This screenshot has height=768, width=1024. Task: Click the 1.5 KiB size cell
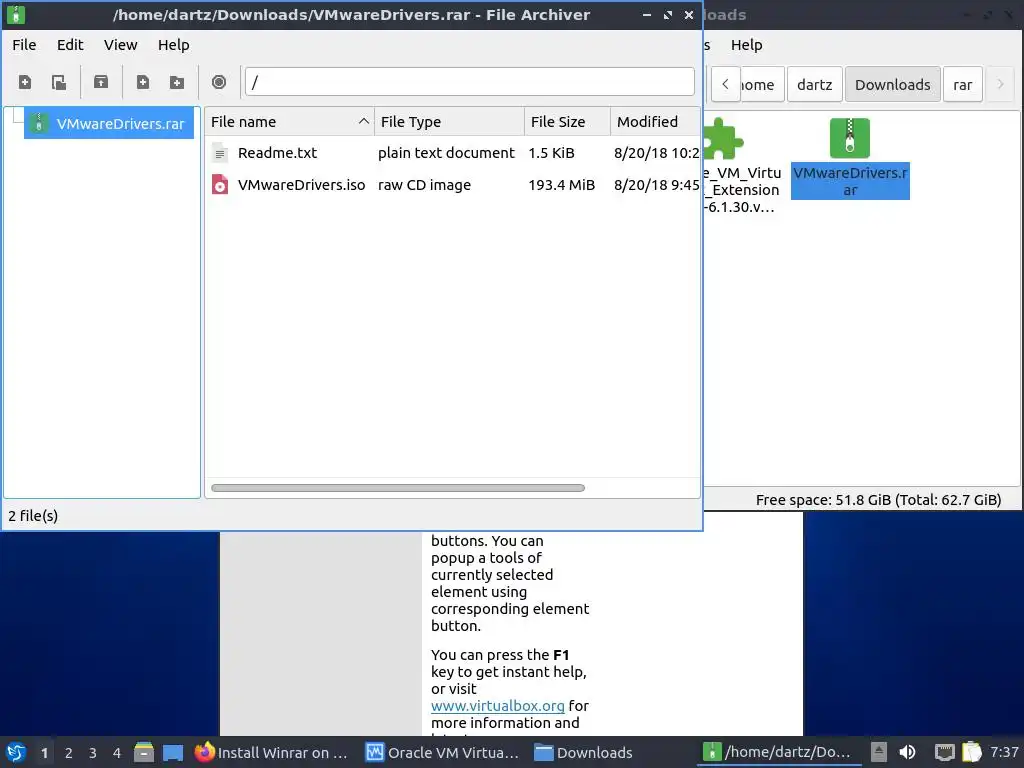551,153
